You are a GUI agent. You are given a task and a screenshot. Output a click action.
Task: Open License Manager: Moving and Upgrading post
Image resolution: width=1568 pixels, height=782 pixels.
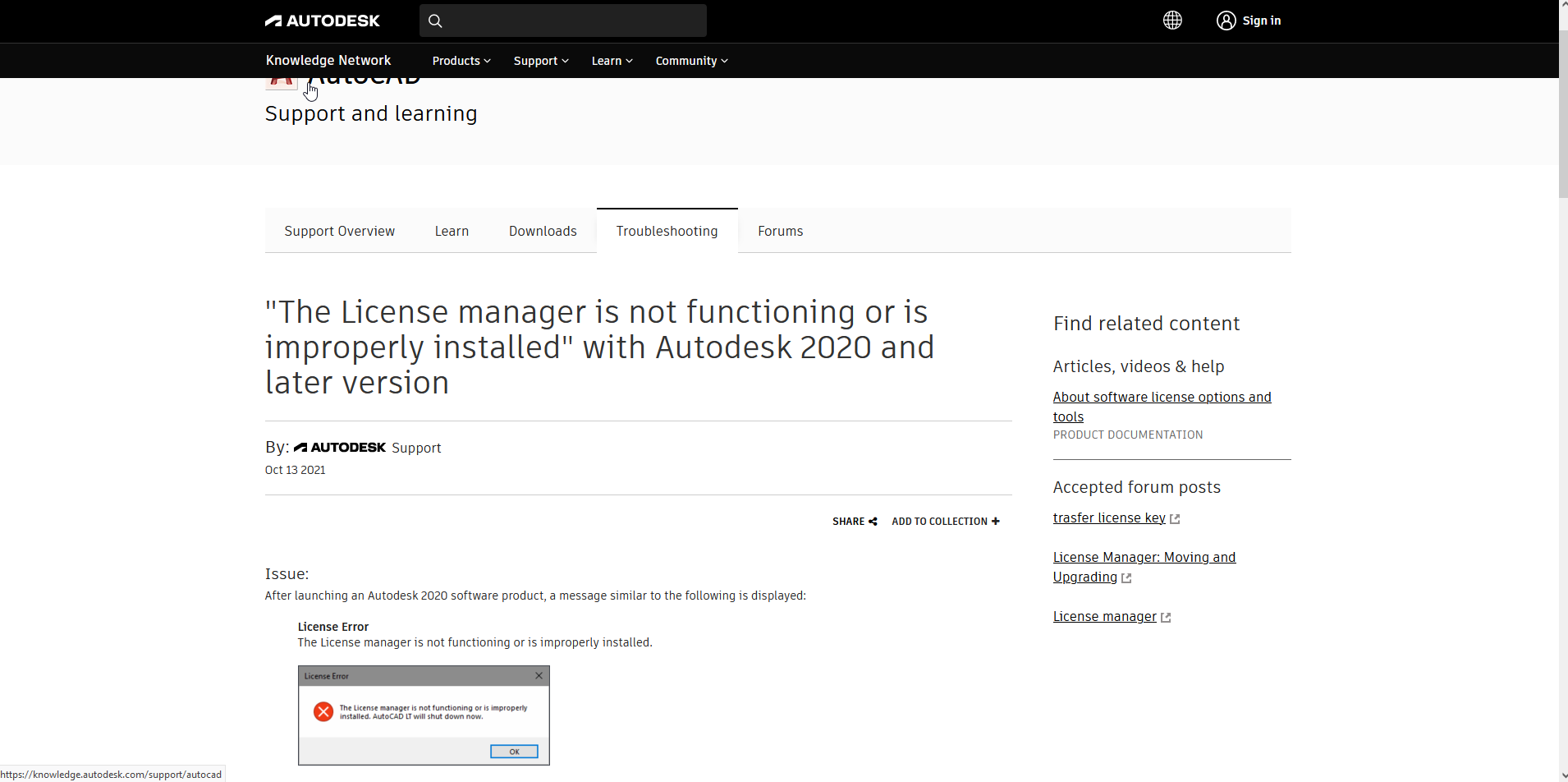[x=1144, y=567]
